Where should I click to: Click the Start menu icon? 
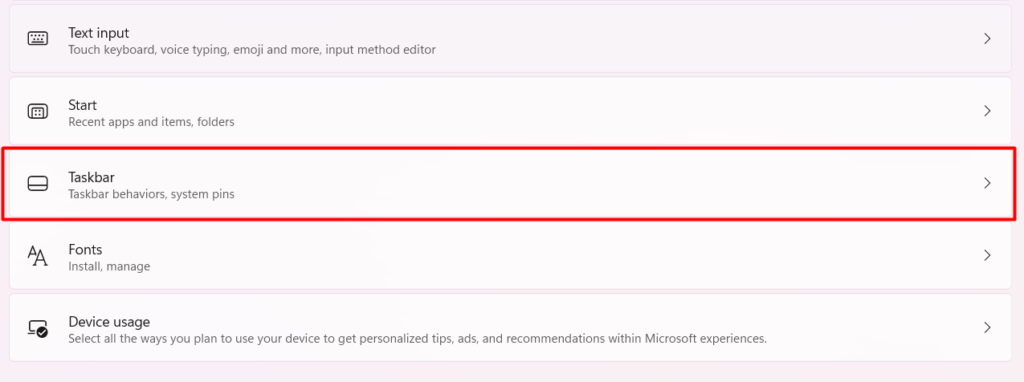[38, 112]
